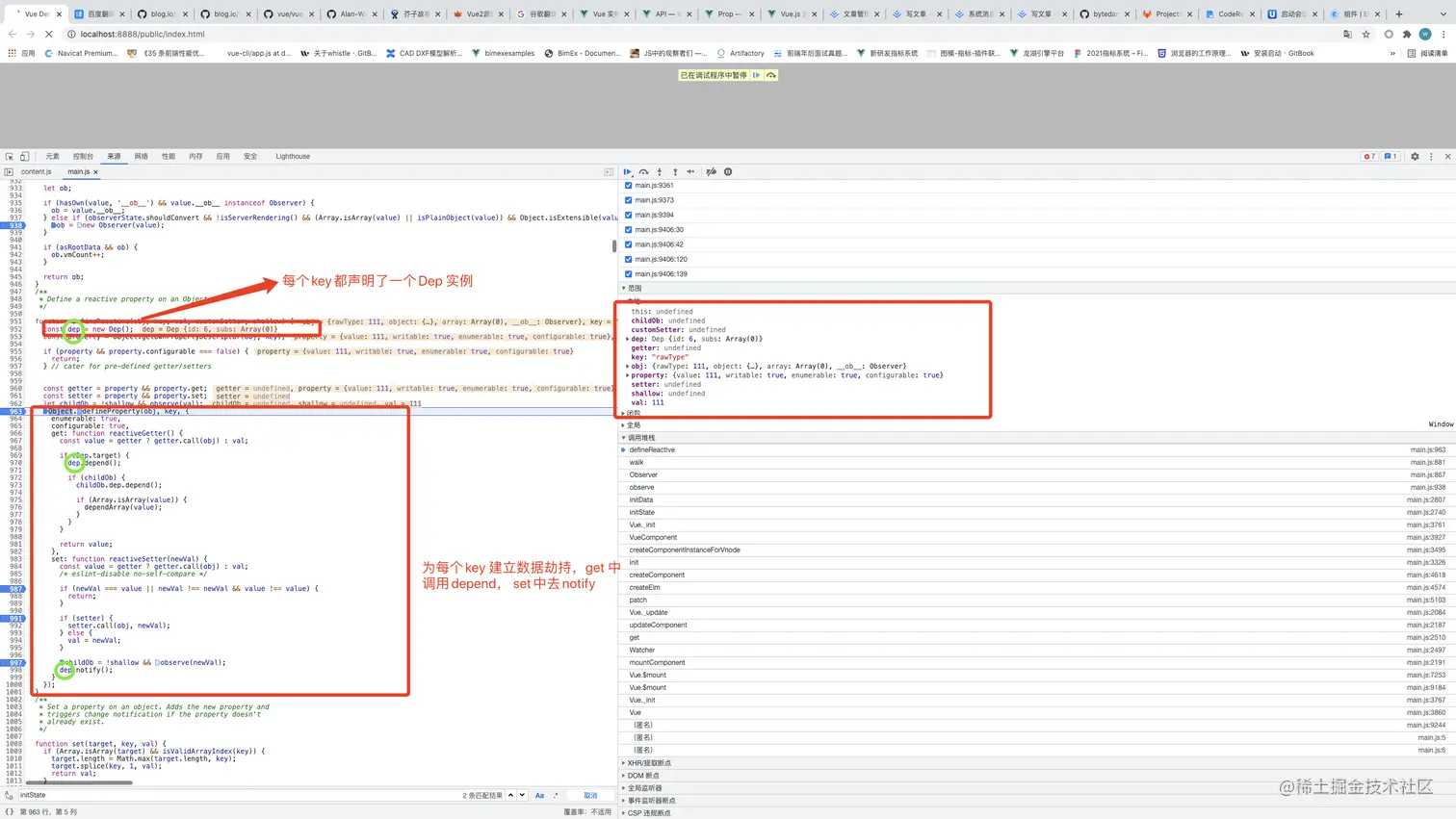Stop page loading with X button

[x=48, y=34]
